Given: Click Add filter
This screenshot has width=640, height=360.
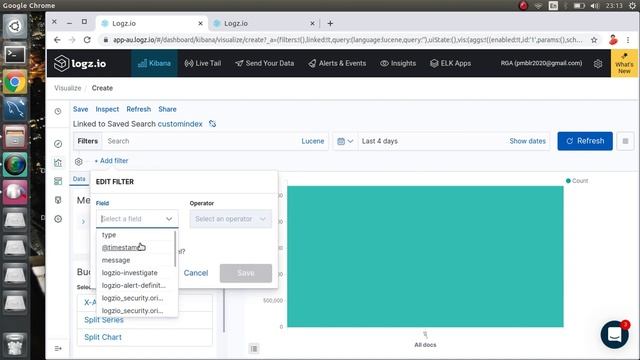Looking at the screenshot, I should (x=111, y=161).
